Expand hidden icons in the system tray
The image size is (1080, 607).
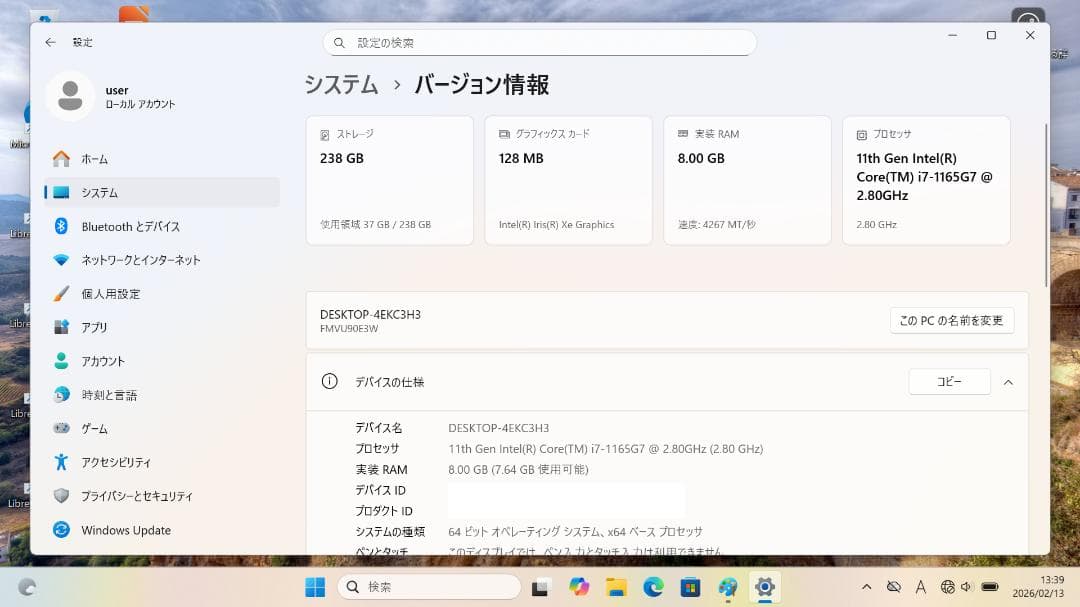tap(867, 587)
